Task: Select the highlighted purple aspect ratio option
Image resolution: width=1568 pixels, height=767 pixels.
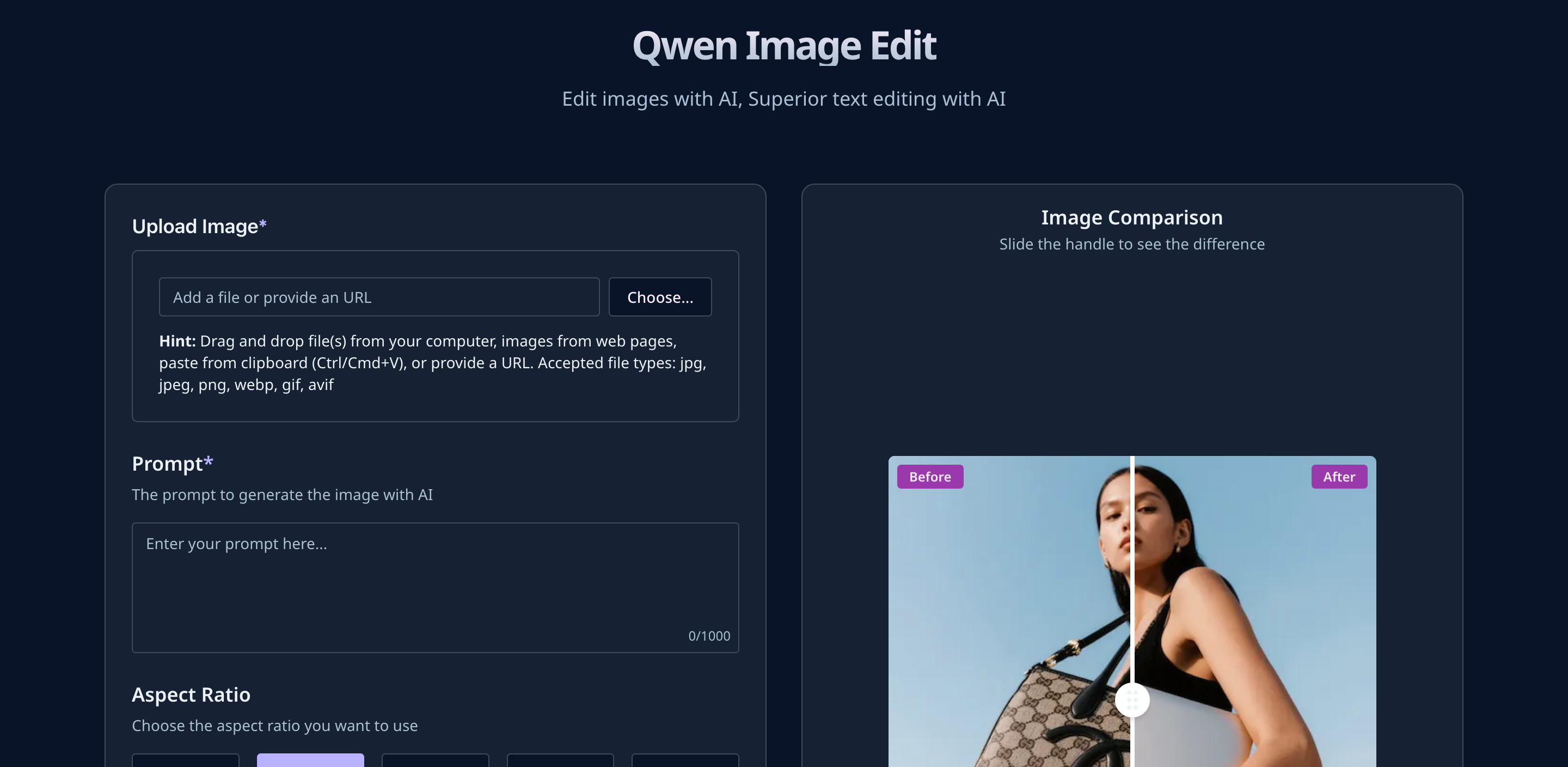Action: (310, 760)
